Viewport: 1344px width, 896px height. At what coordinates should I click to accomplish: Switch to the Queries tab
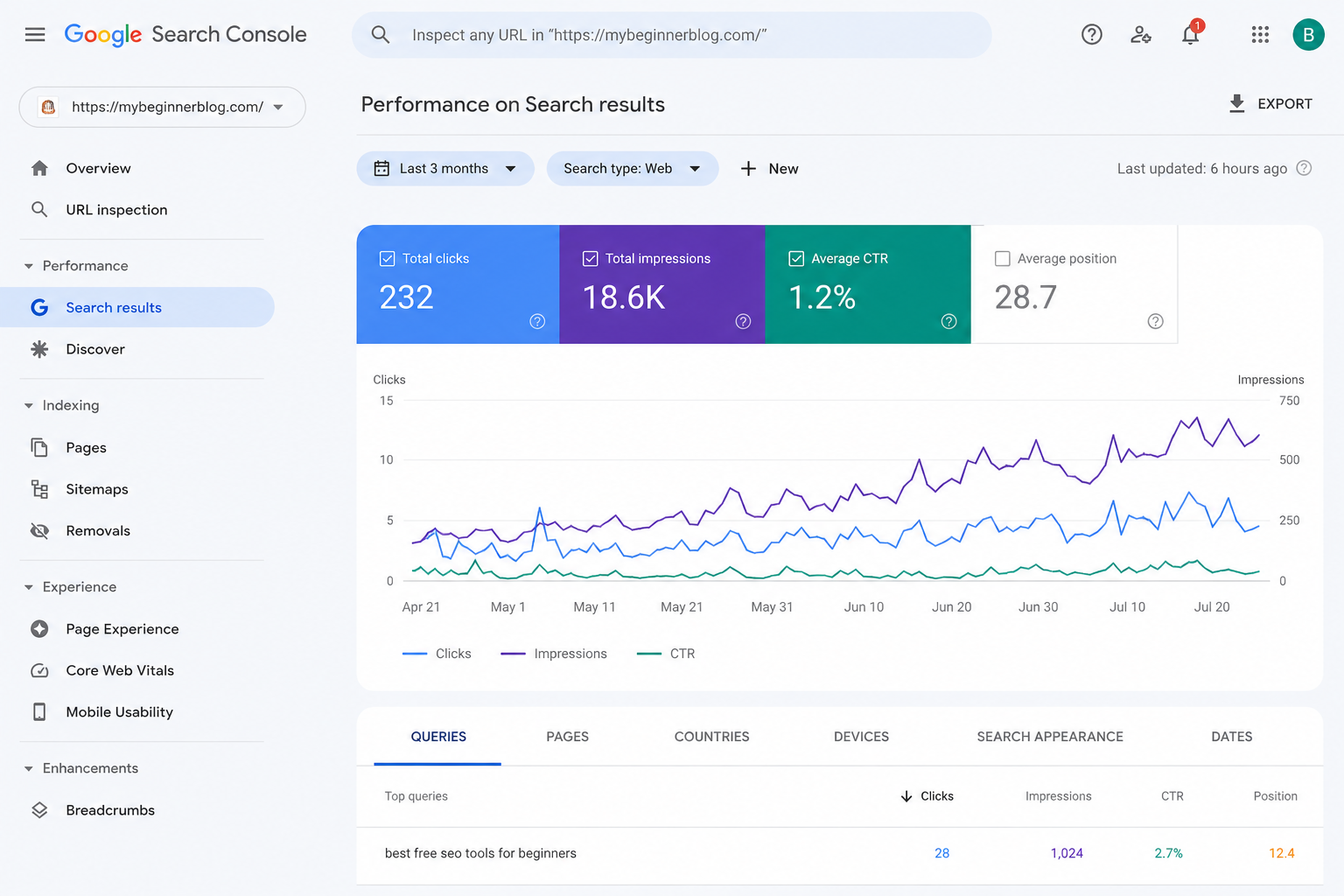pyautogui.click(x=438, y=737)
